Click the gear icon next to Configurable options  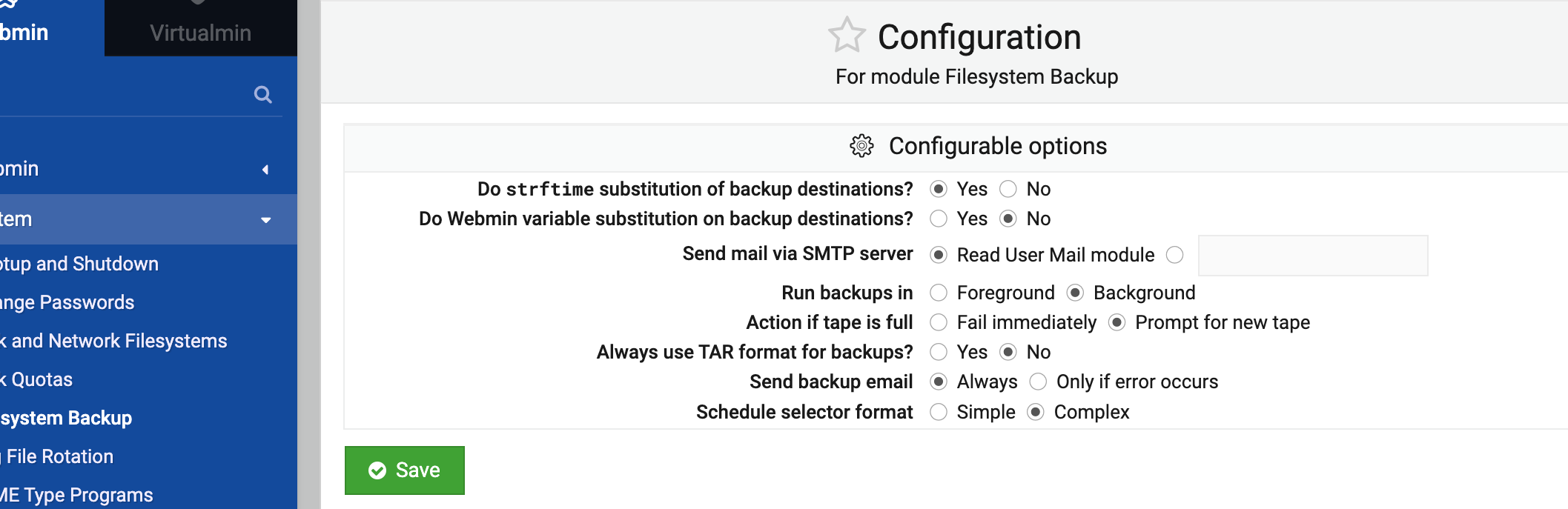pyautogui.click(x=861, y=146)
